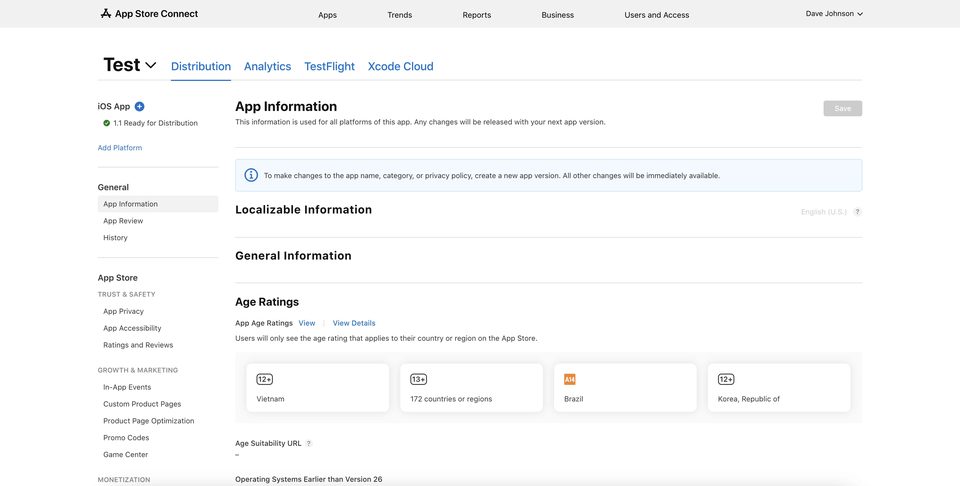Open App Accessibility in the sidebar
Screen dimensions: 960x486
pos(132,328)
